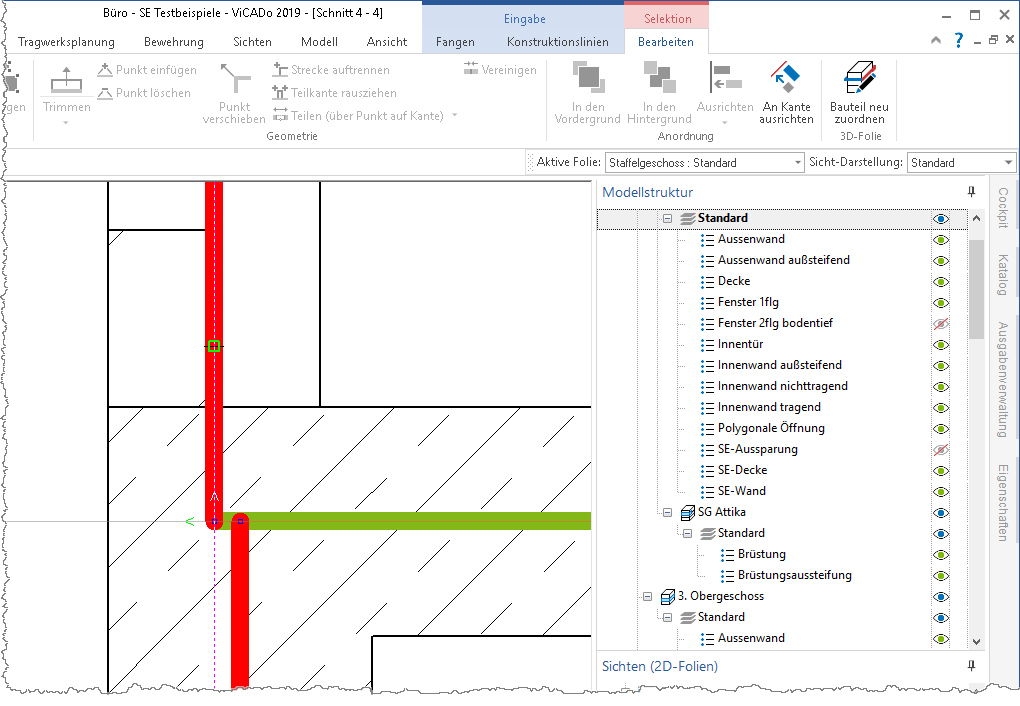Image resolution: width=1020 pixels, height=706 pixels.
Task: Switch to the Bewehrung tab
Action: pyautogui.click(x=174, y=42)
